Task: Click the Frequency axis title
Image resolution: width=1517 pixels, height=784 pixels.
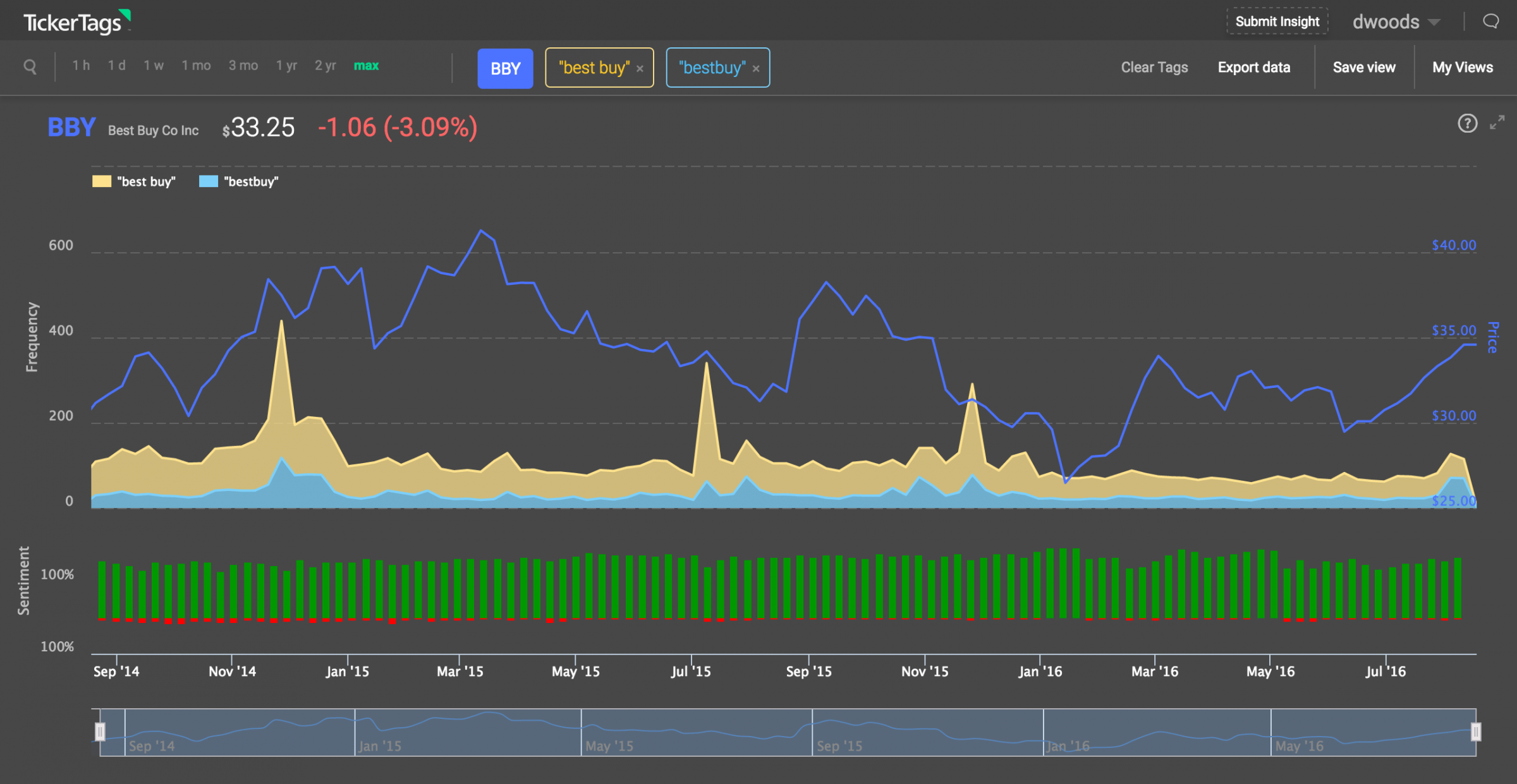Action: pos(32,337)
